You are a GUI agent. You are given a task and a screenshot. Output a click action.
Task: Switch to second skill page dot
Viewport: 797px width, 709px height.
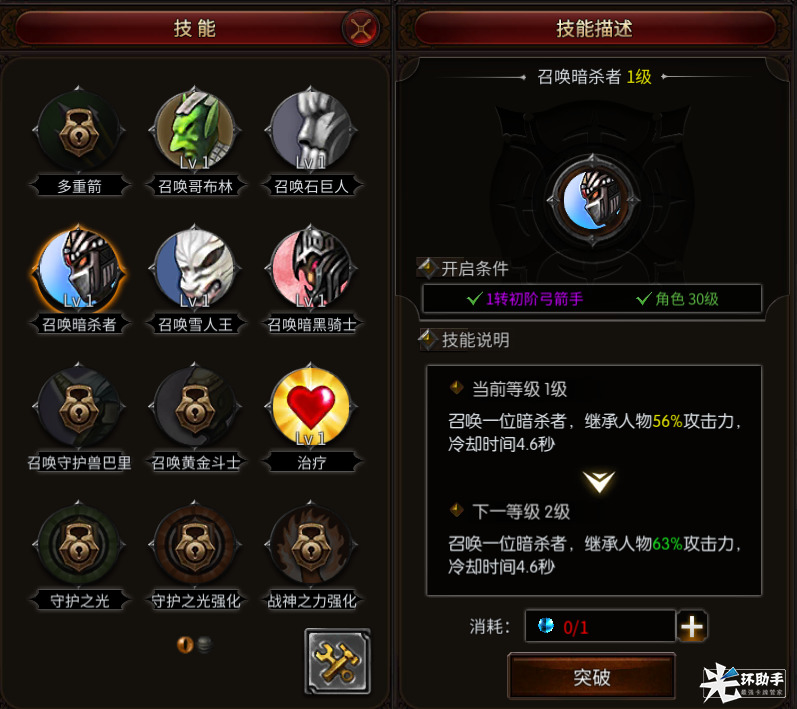(204, 644)
